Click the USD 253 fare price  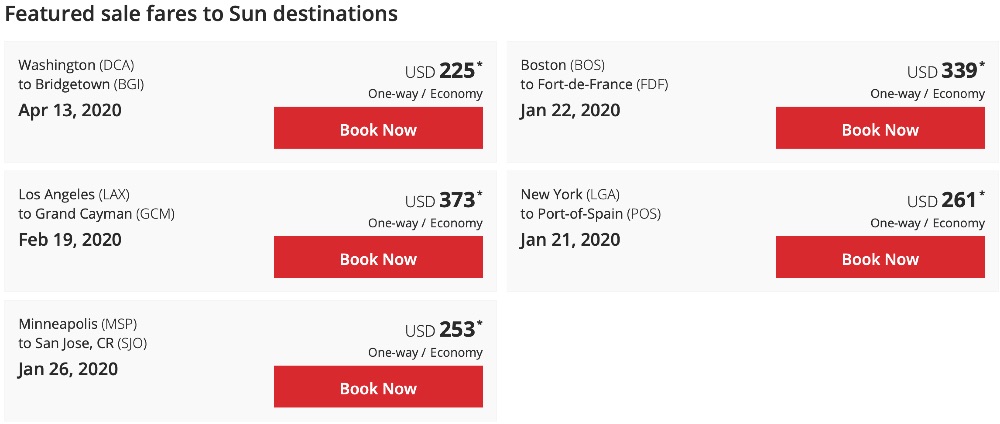coord(443,330)
